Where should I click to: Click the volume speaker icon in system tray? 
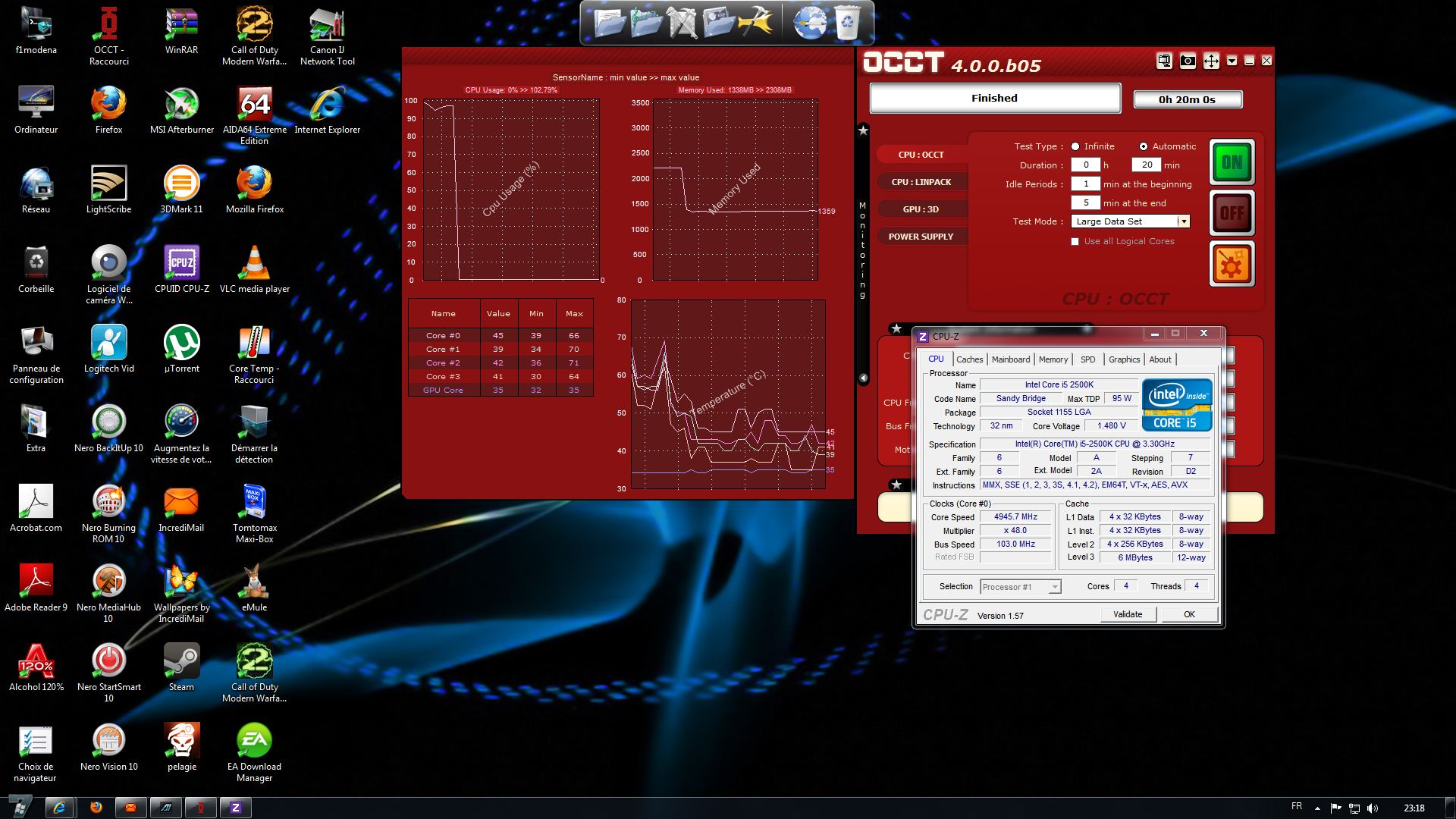click(x=1373, y=808)
